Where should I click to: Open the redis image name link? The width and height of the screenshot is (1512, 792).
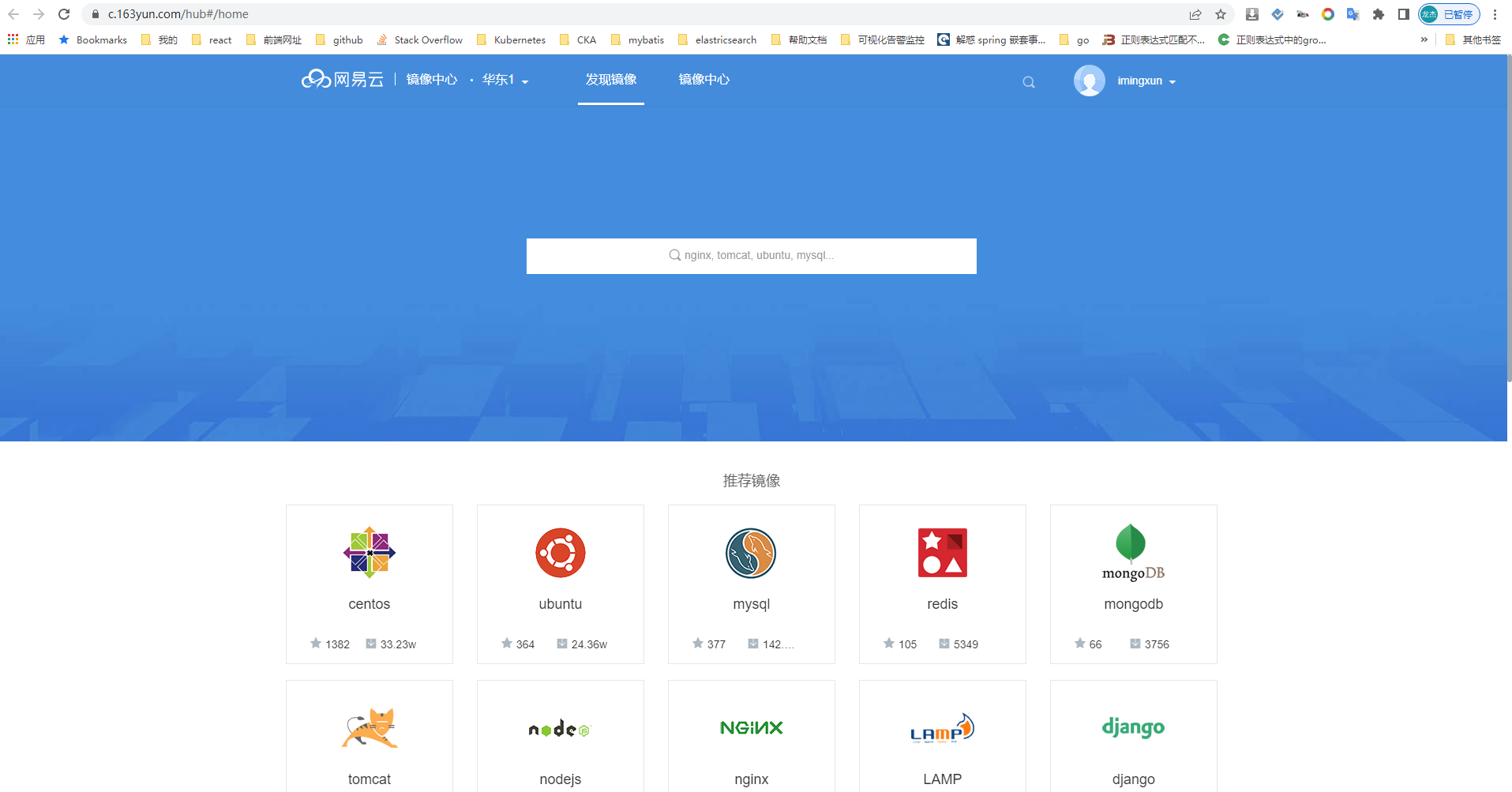pos(942,604)
